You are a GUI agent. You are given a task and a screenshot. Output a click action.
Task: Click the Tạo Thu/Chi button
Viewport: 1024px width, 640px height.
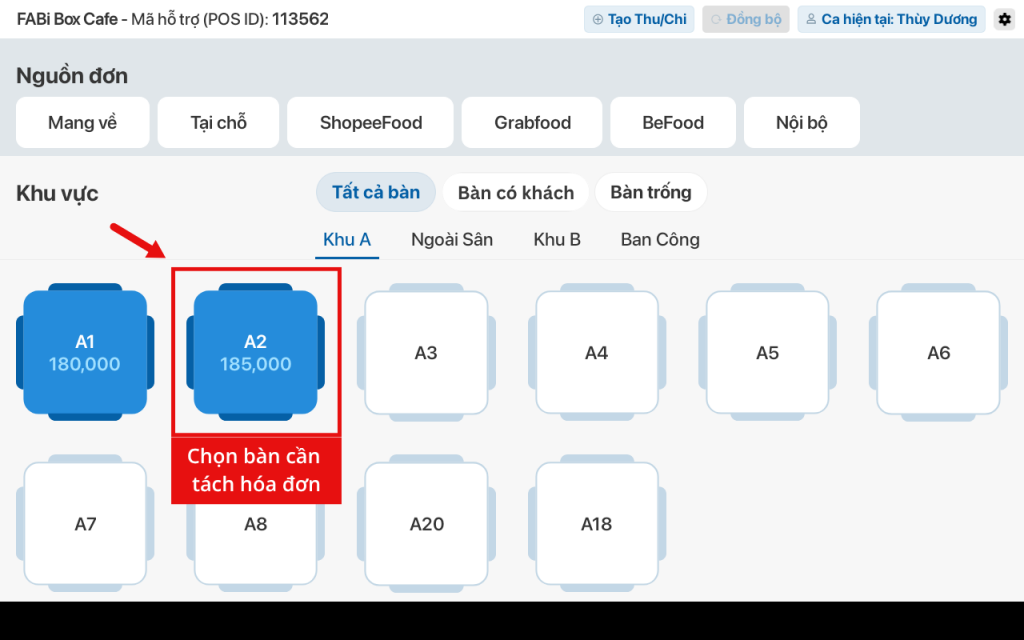point(639,19)
